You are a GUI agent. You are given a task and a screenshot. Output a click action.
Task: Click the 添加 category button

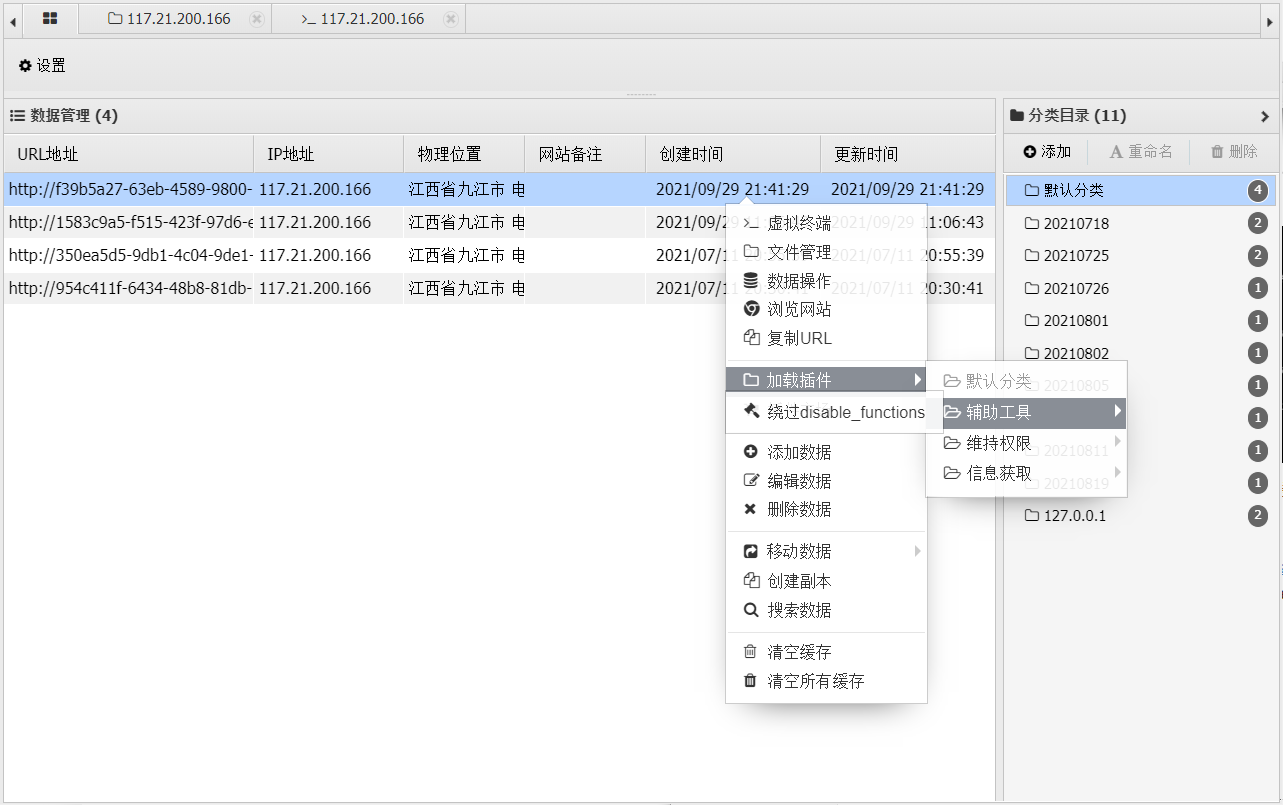(x=1047, y=152)
